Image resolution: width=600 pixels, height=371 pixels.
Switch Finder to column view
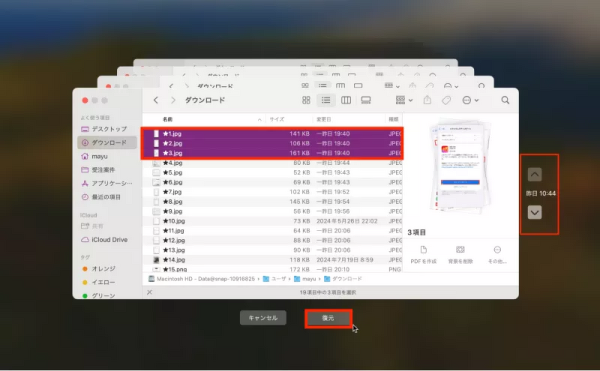pyautogui.click(x=346, y=100)
